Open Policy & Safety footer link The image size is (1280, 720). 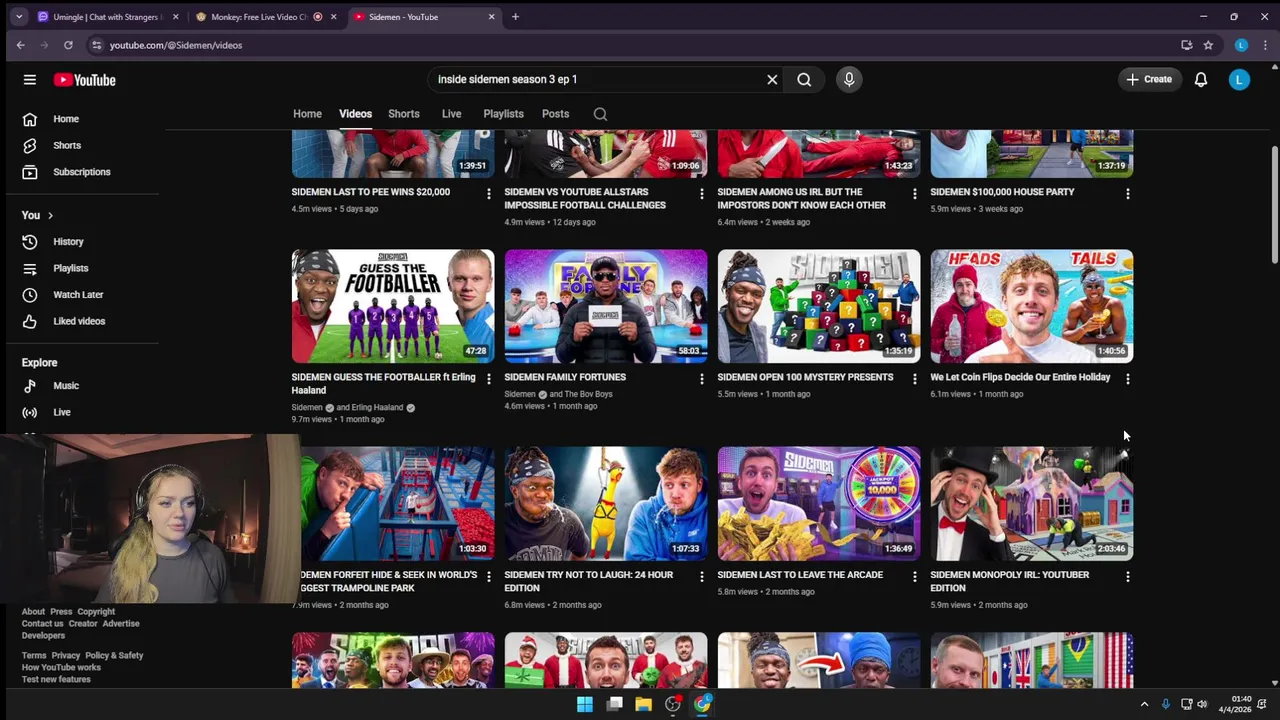[114, 656]
